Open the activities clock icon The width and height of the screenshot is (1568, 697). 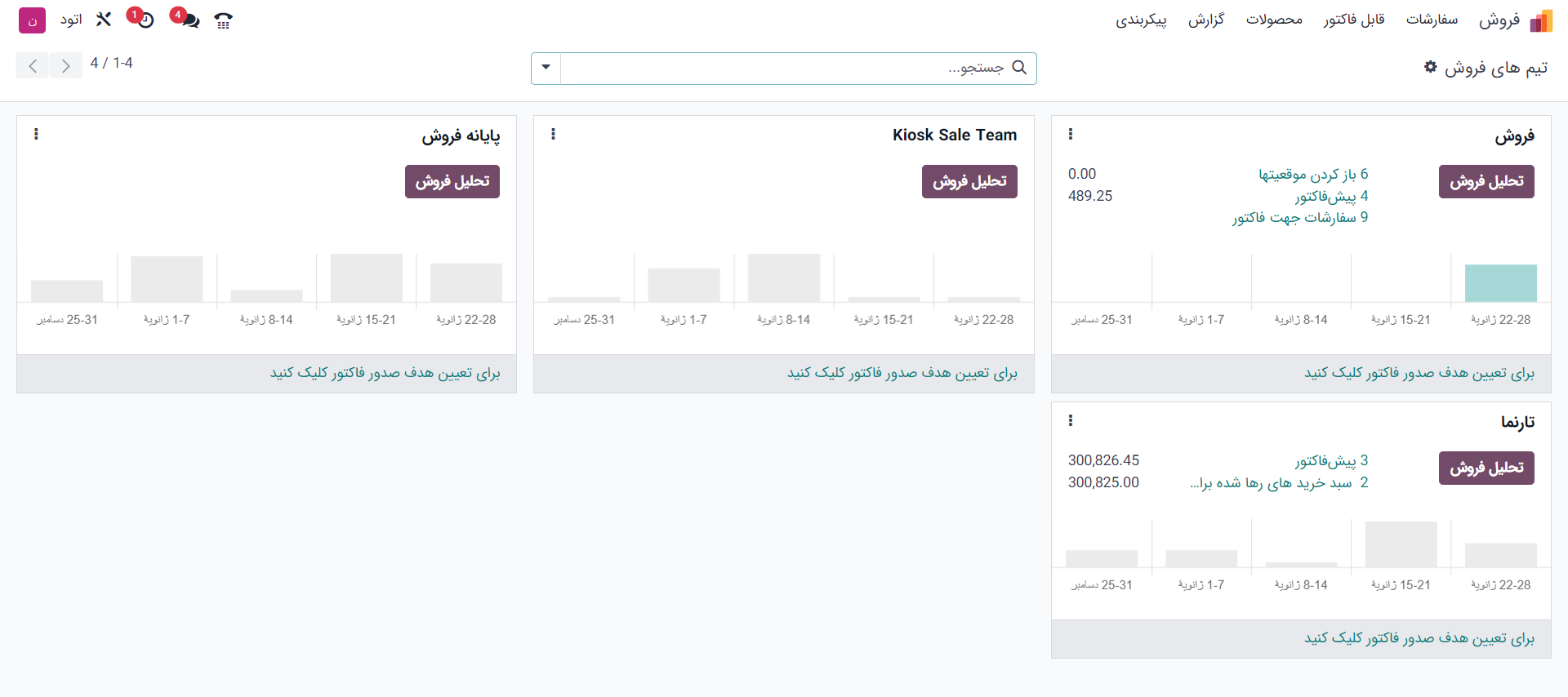[x=145, y=20]
